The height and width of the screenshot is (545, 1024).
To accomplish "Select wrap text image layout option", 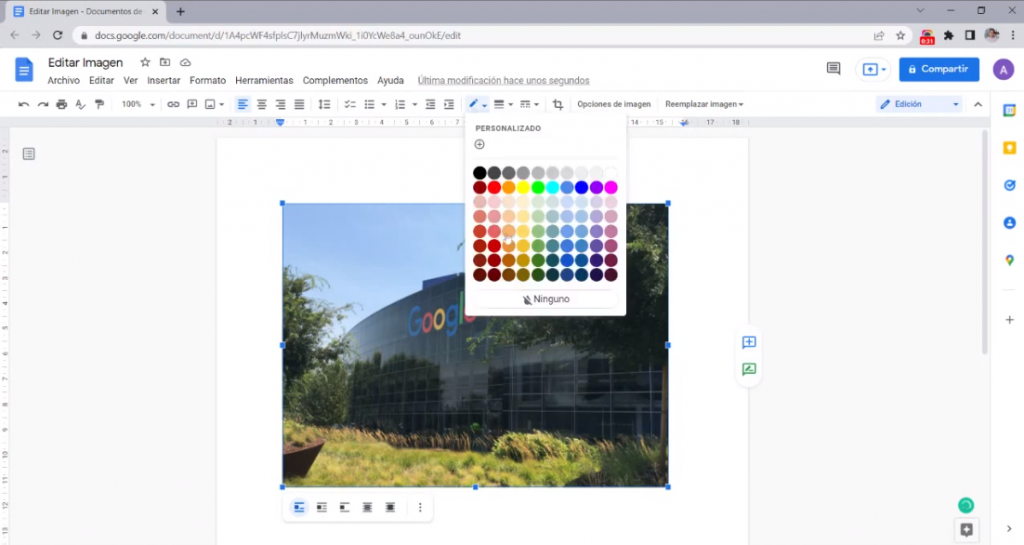I will 321,508.
